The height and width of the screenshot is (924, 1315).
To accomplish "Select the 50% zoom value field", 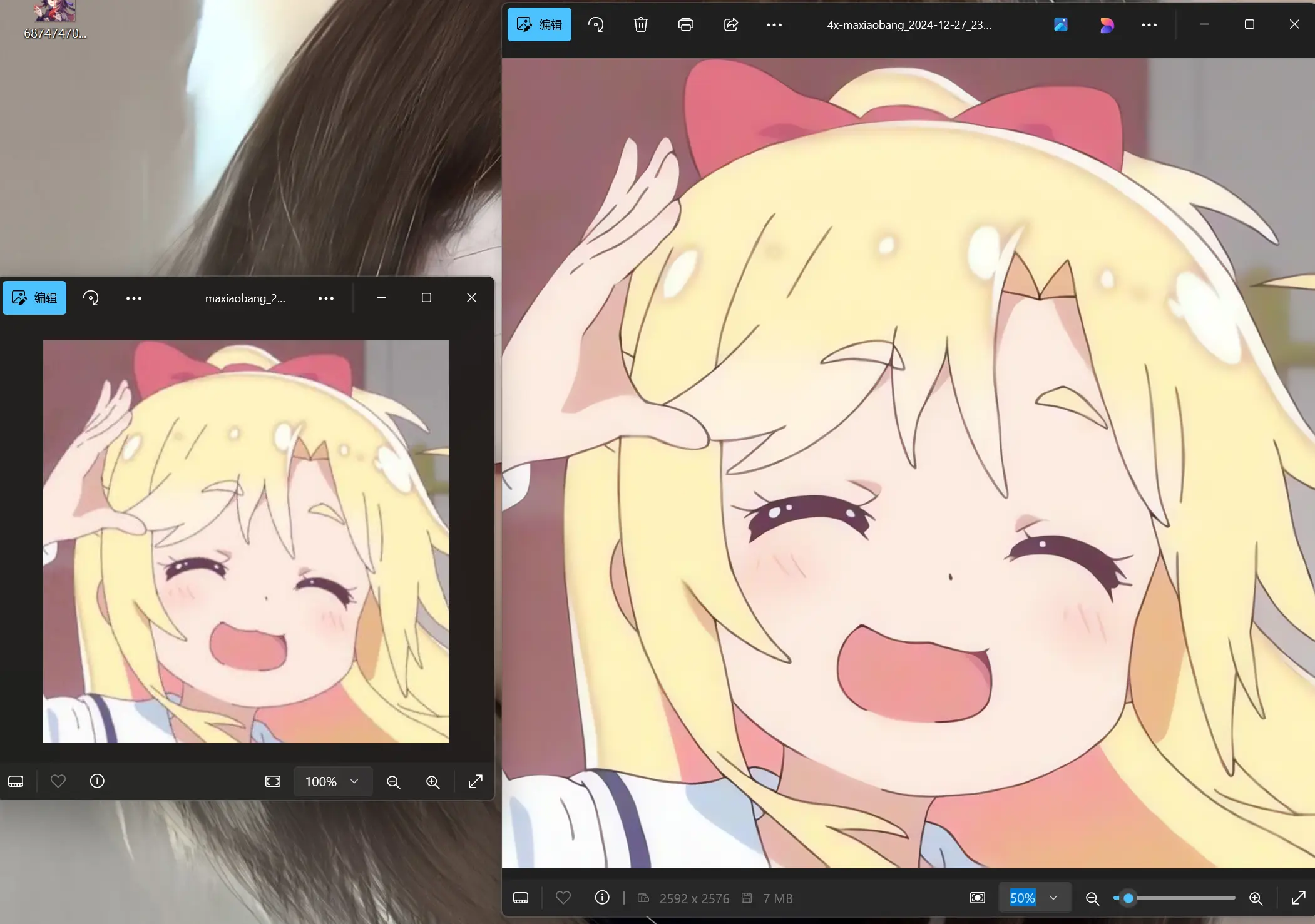I will pos(1022,898).
